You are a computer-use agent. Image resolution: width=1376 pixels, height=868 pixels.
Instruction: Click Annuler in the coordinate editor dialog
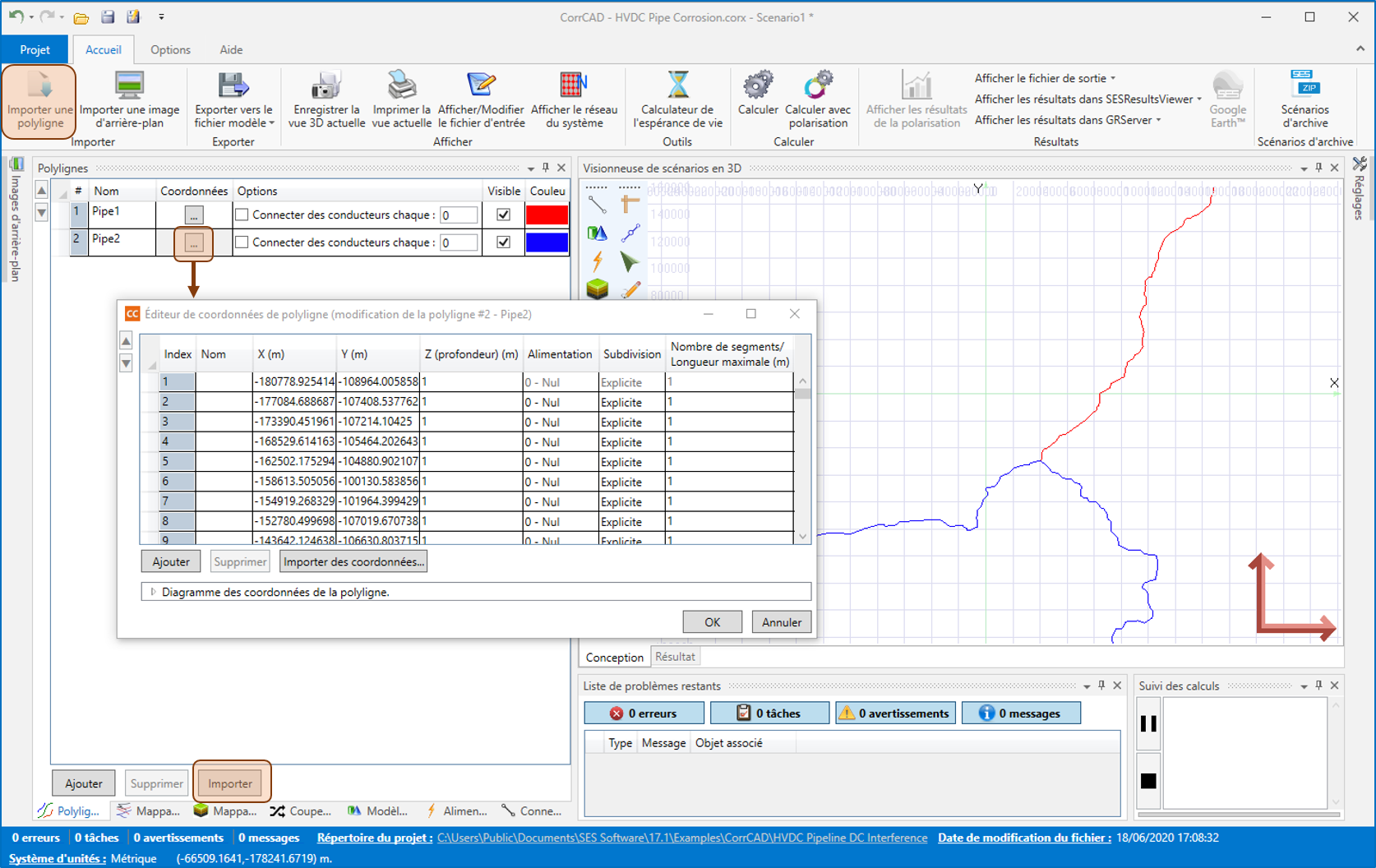pyautogui.click(x=781, y=622)
